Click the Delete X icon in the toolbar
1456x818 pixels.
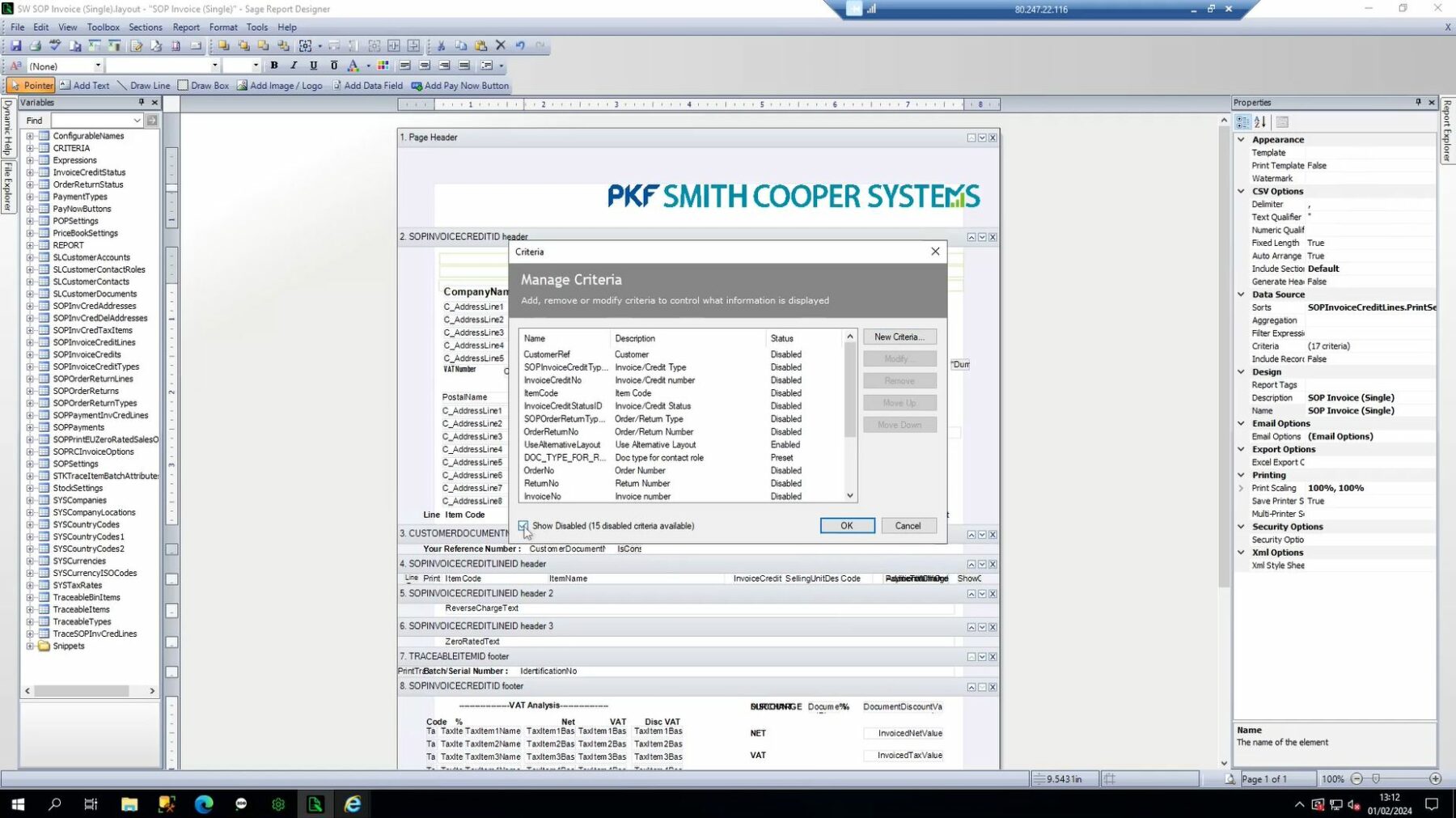(x=501, y=46)
